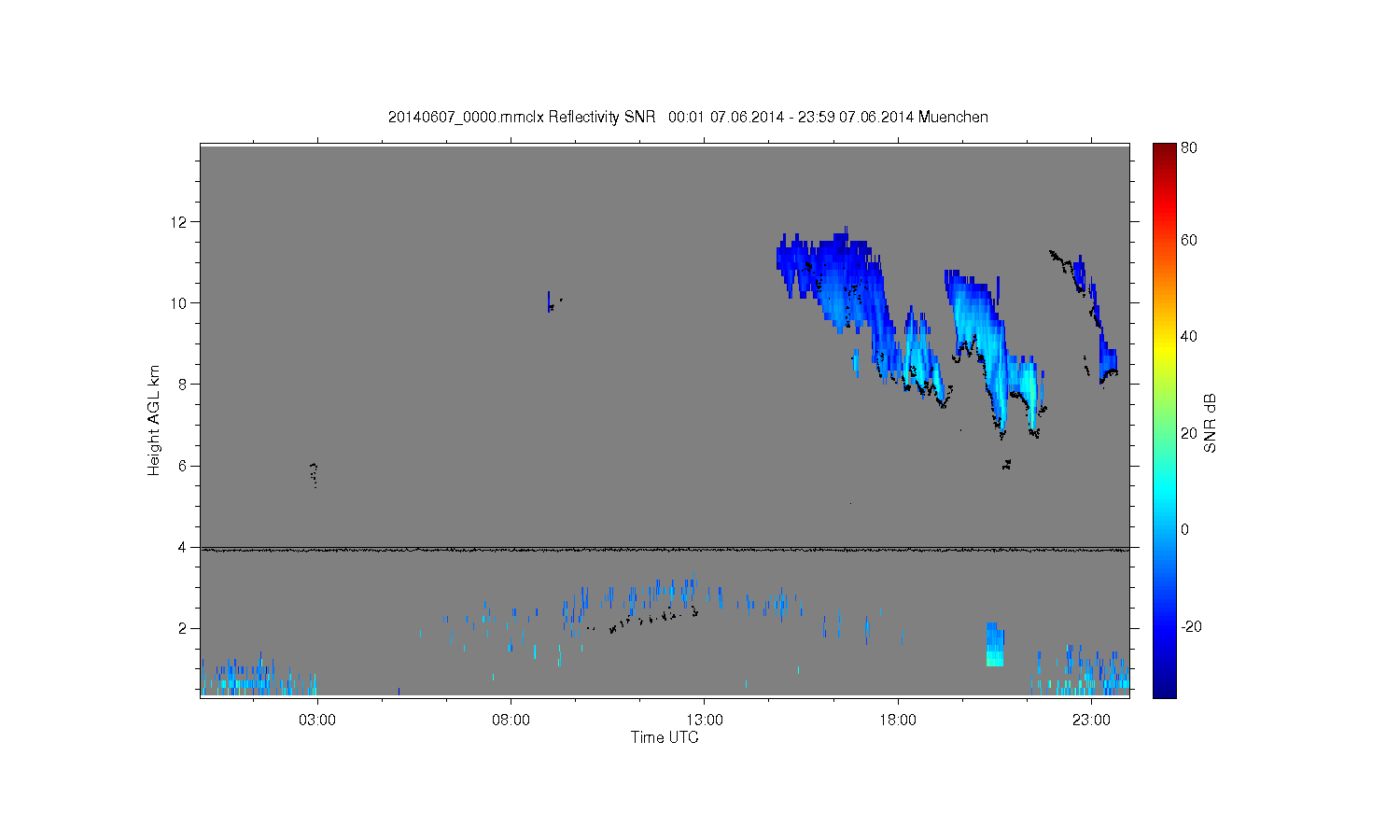Select the "13:00" time tick label

pos(705,721)
